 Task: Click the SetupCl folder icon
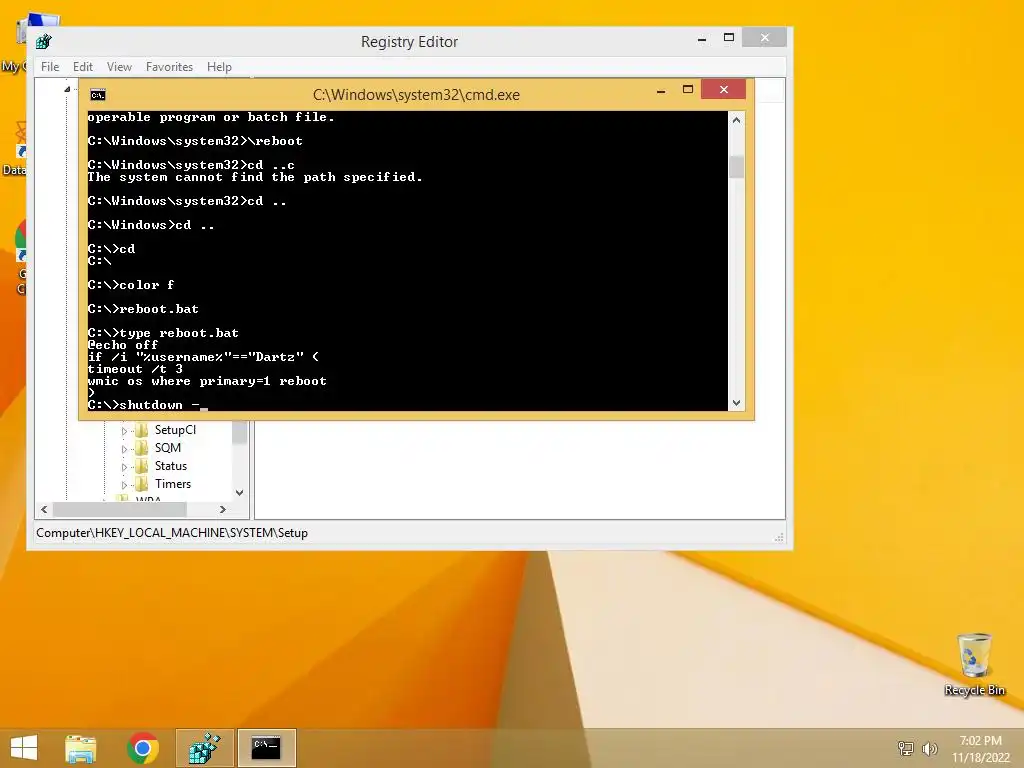coord(142,430)
